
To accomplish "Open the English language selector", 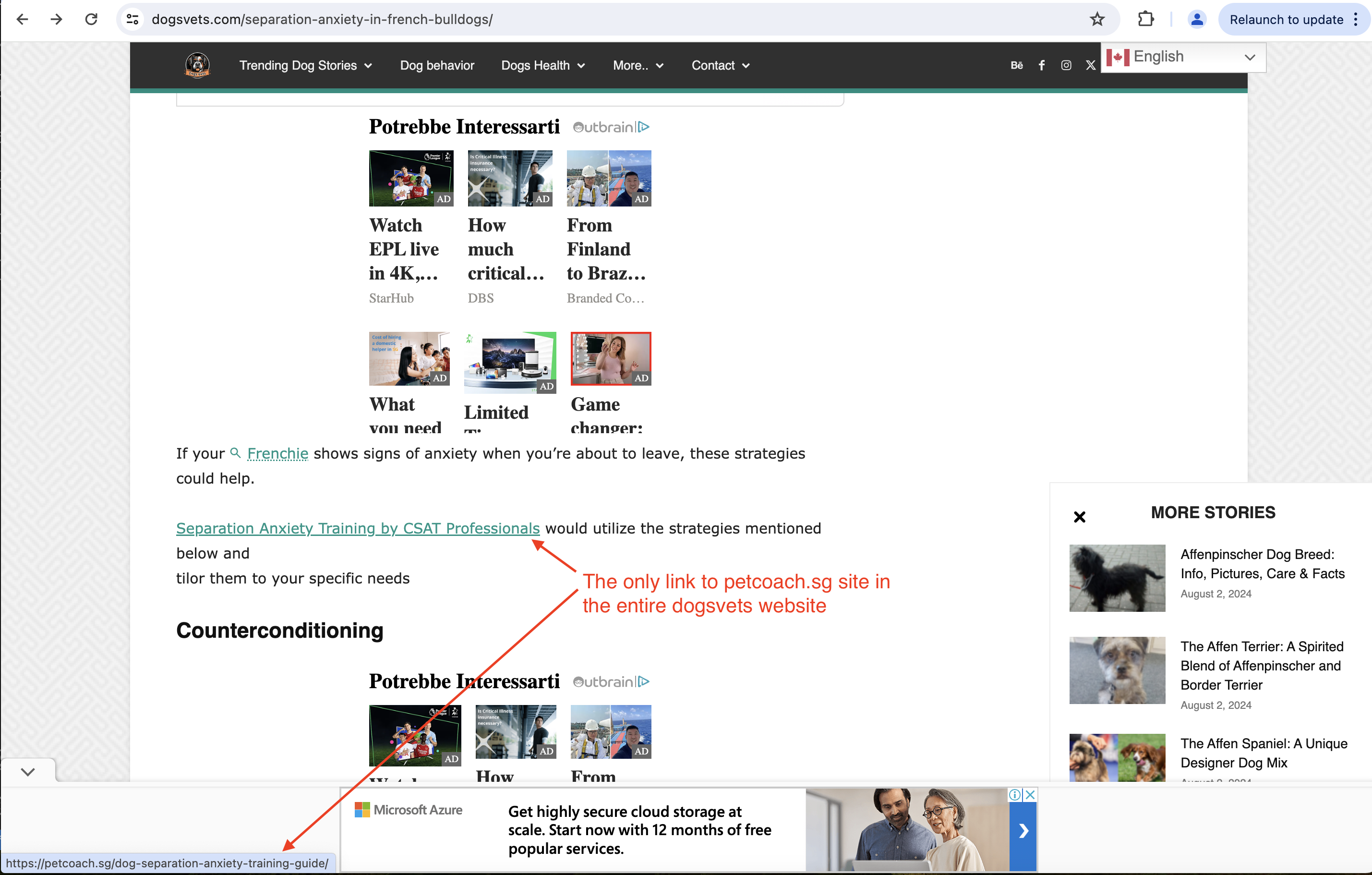I will click(1183, 57).
